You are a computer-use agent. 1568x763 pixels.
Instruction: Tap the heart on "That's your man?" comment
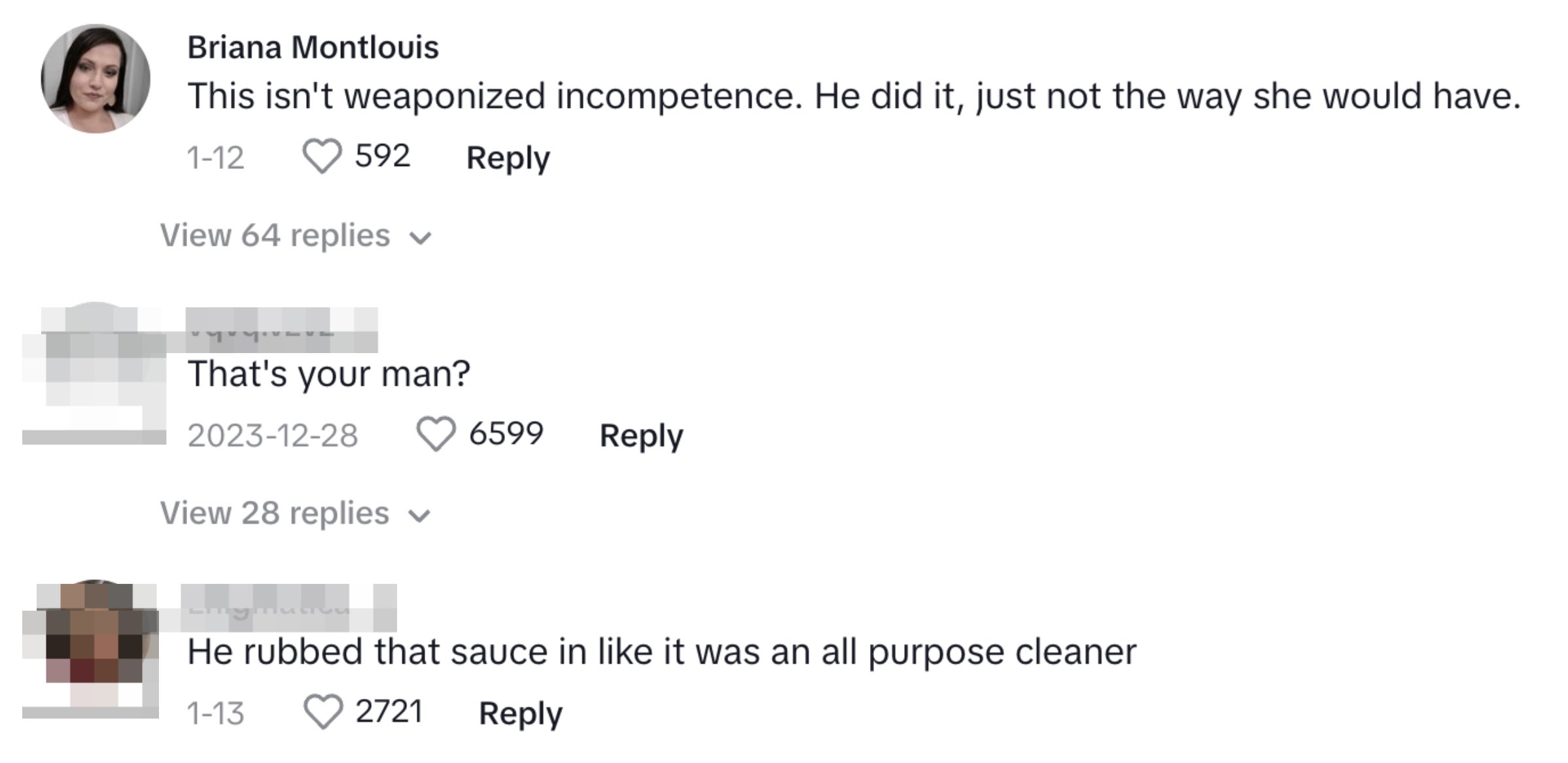click(x=436, y=435)
